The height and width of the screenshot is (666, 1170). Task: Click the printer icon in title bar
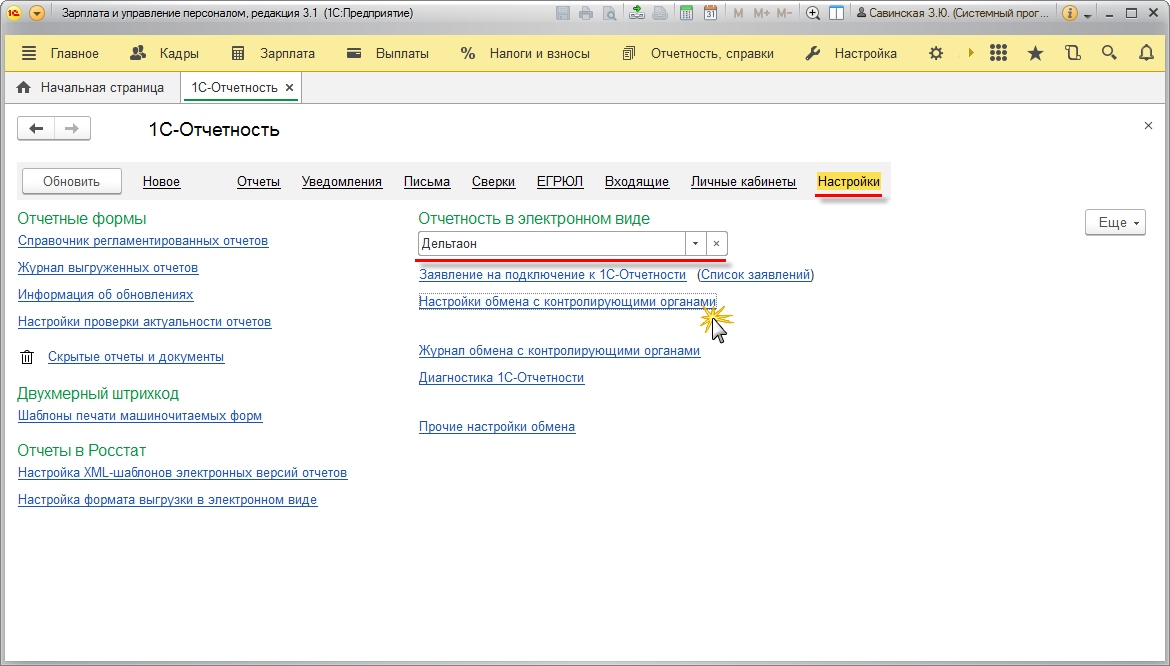[586, 13]
